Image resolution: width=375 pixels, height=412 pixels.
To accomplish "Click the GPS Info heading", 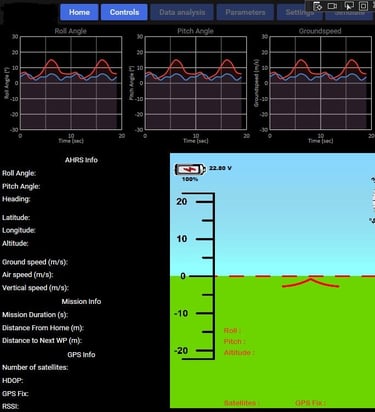I will click(x=81, y=355).
